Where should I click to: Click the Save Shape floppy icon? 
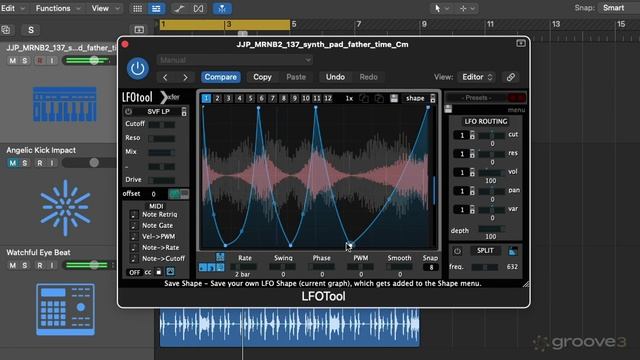tap(394, 98)
